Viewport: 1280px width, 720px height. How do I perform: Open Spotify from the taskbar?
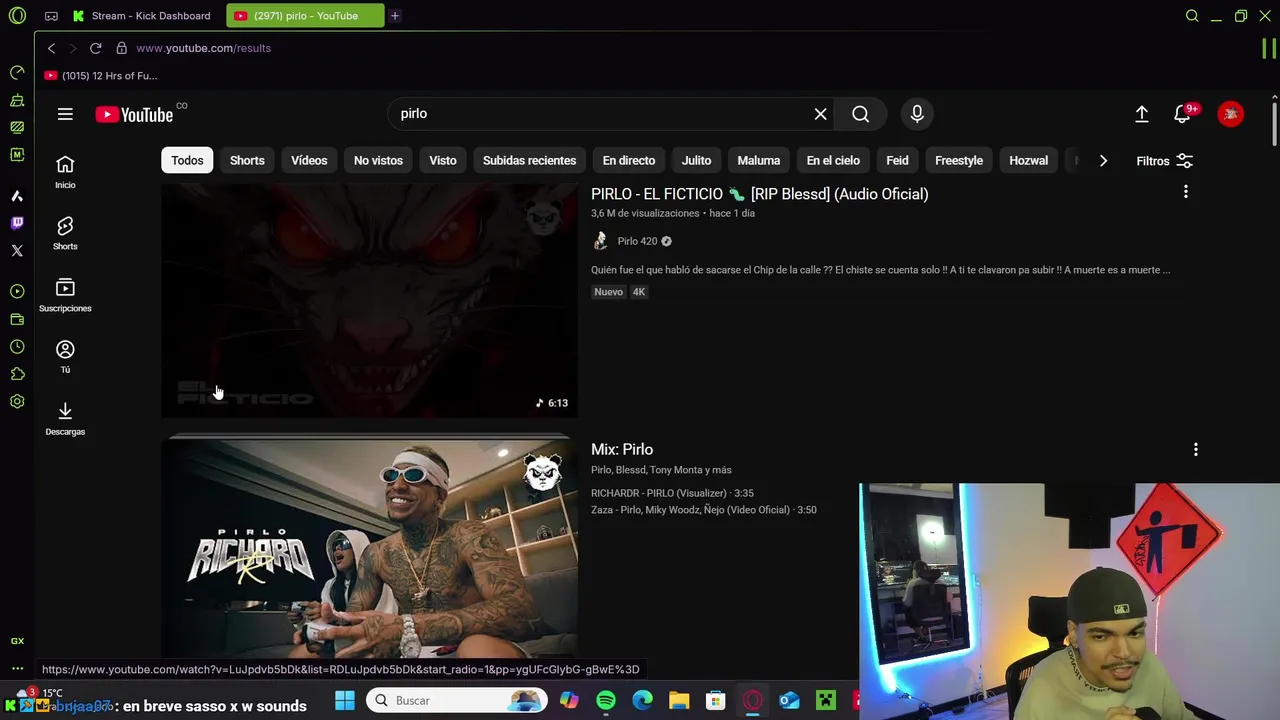click(606, 701)
